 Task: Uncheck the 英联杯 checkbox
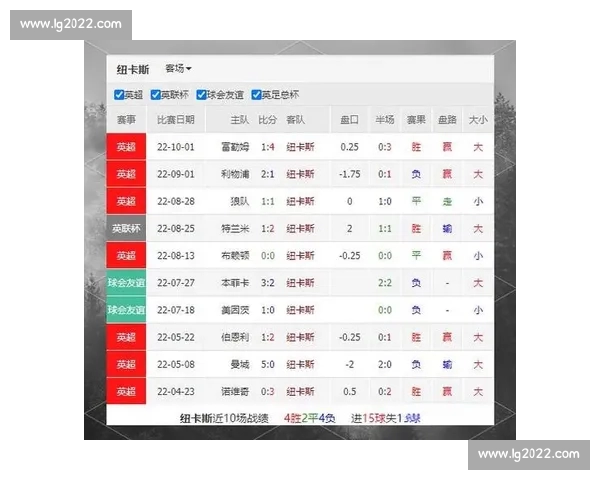tap(155, 95)
